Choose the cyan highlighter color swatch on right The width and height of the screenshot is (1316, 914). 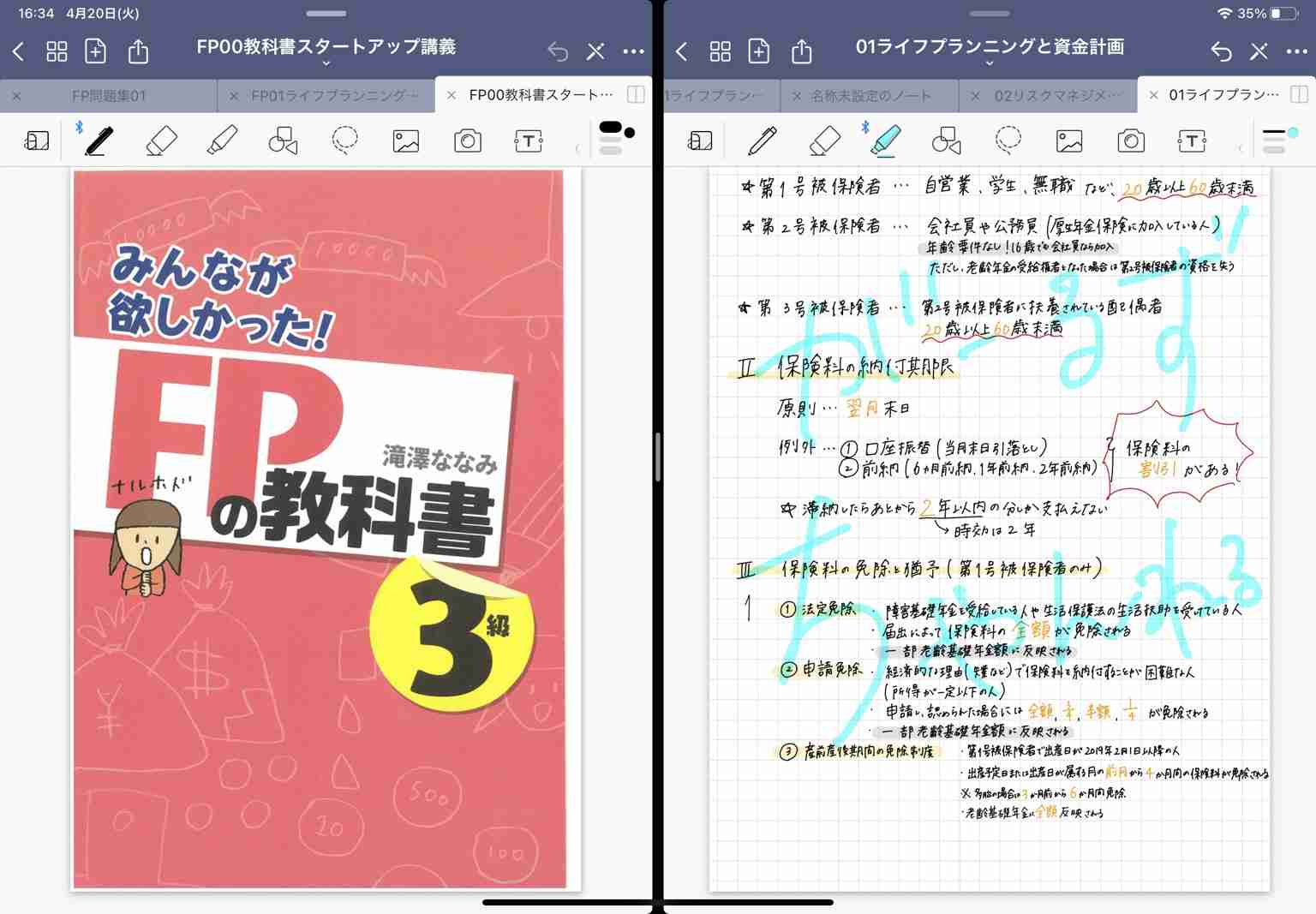point(1293,133)
